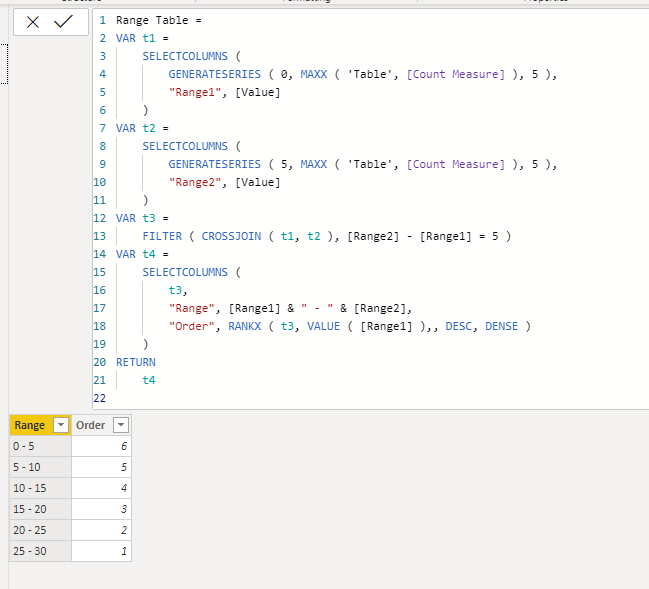The height and width of the screenshot is (589, 649).
Task: Click the '15 - 20' range cell
Action: point(40,509)
